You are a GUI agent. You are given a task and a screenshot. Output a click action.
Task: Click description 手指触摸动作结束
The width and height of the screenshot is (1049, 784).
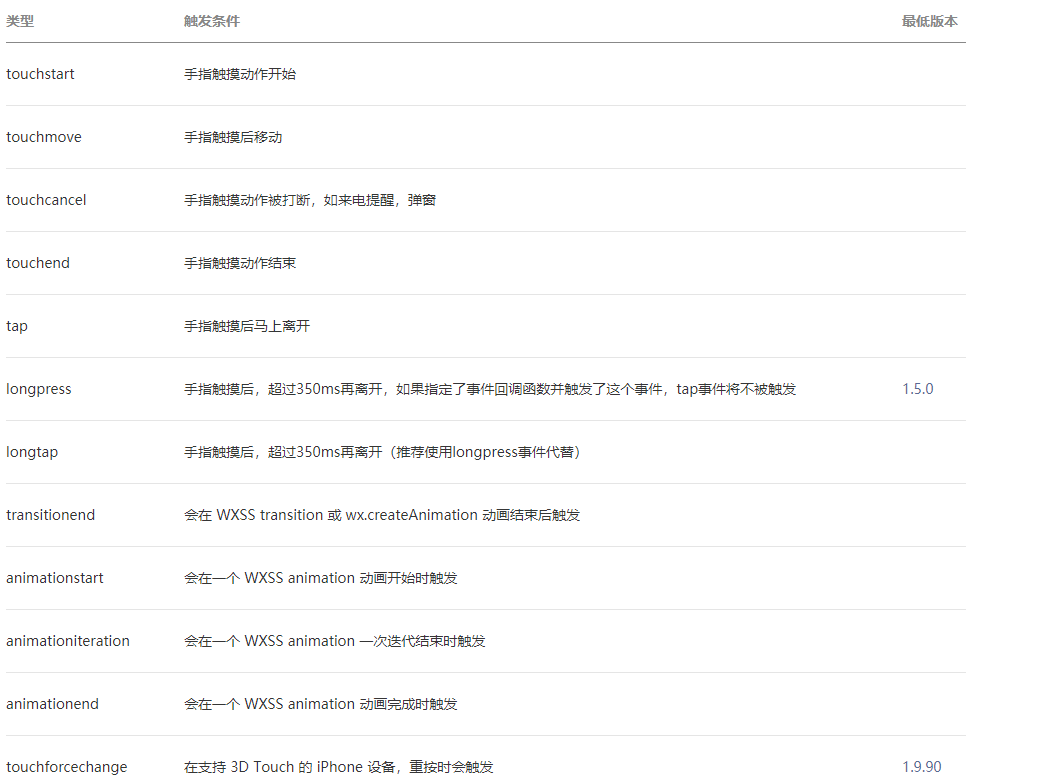tap(240, 263)
